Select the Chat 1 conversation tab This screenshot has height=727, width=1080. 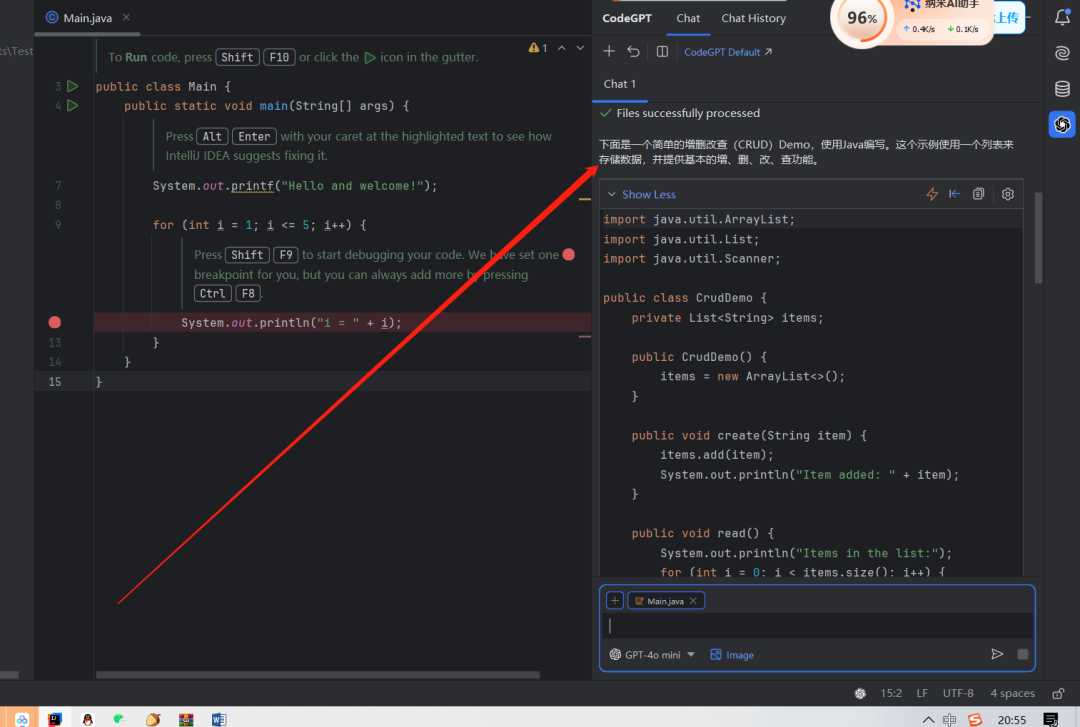coord(620,84)
